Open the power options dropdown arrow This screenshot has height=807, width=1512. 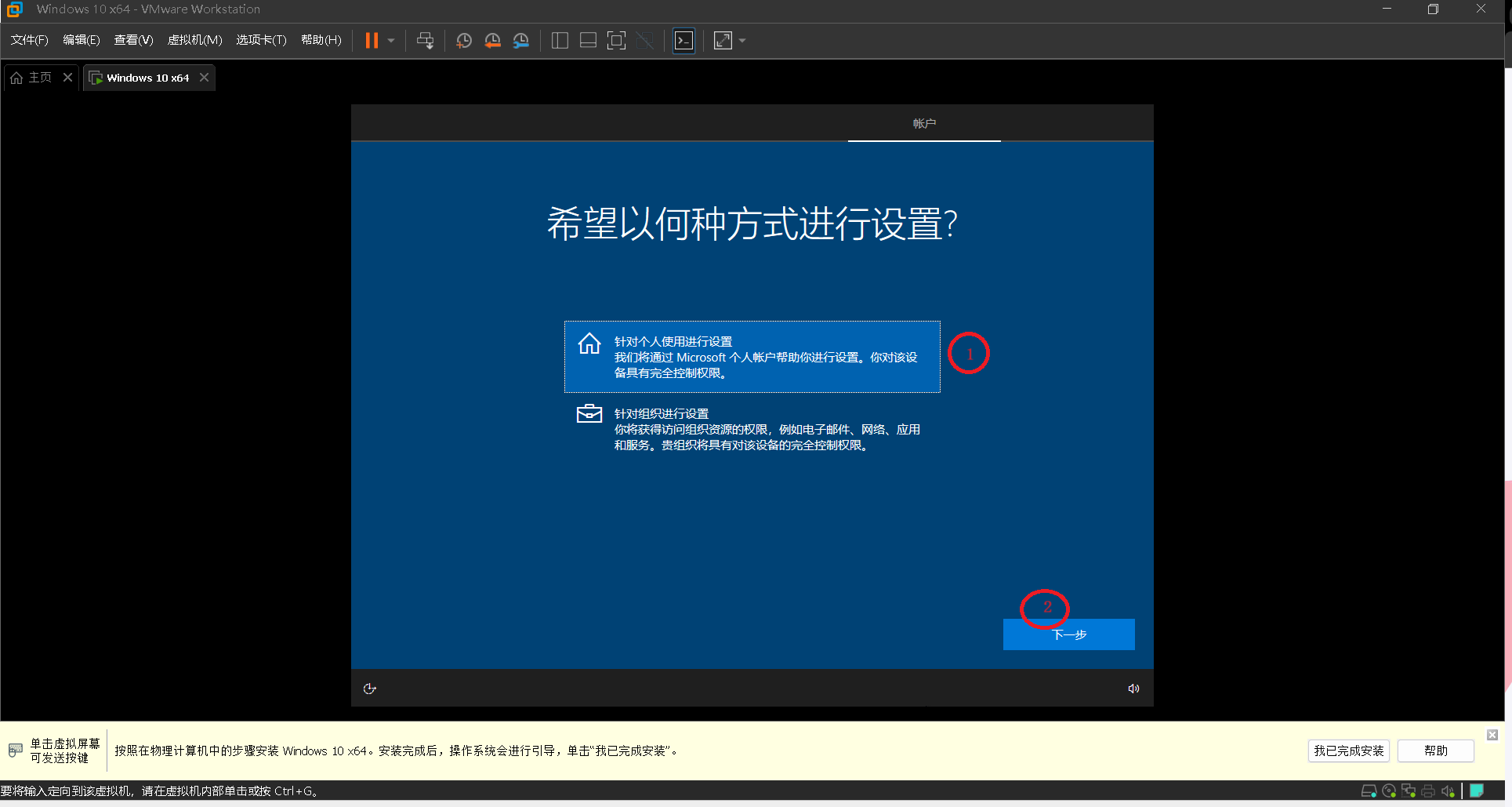(x=390, y=40)
